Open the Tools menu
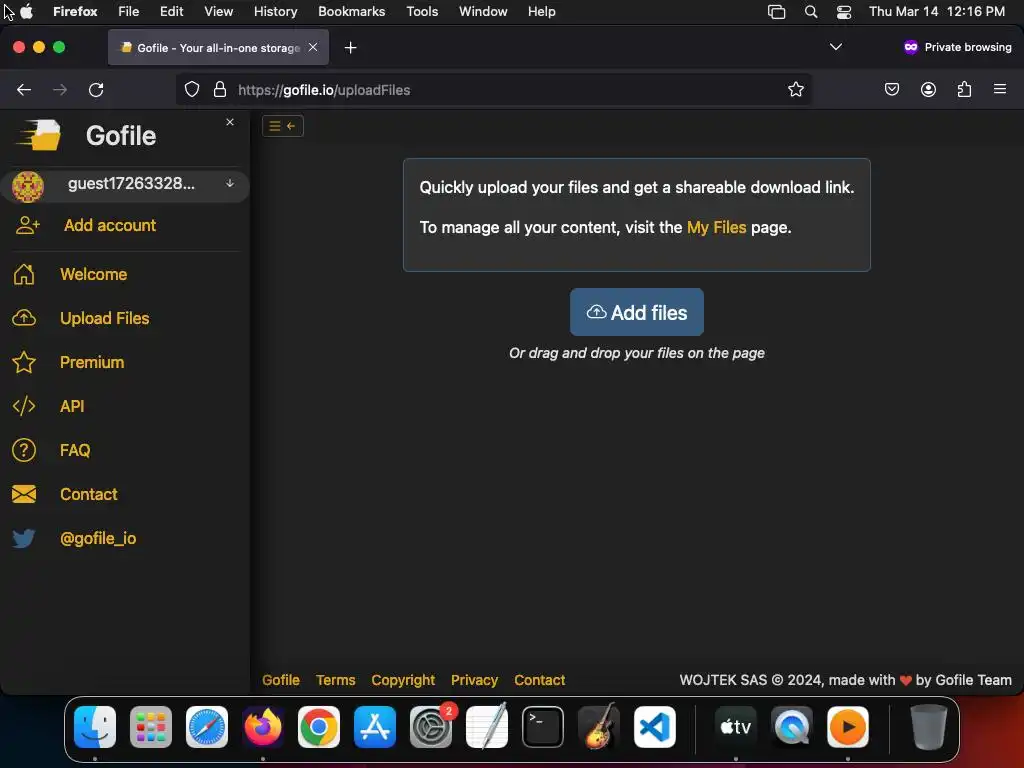1024x768 pixels. (422, 12)
